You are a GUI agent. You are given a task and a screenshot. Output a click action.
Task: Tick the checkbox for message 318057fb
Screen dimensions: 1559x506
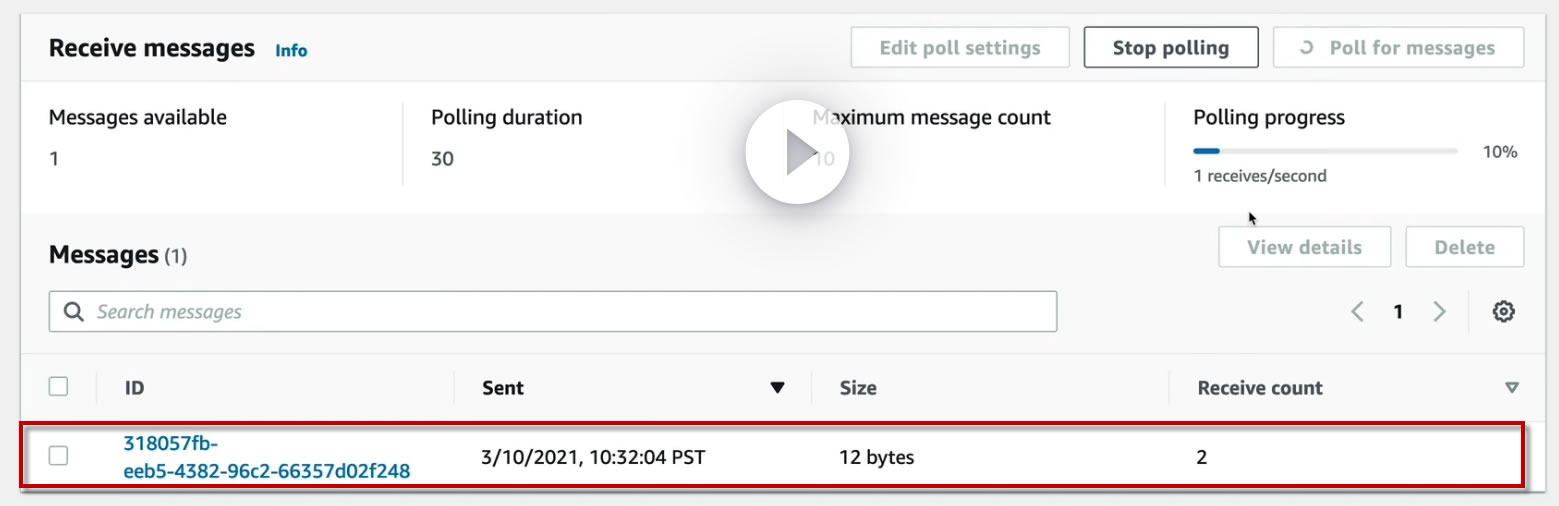coord(59,457)
